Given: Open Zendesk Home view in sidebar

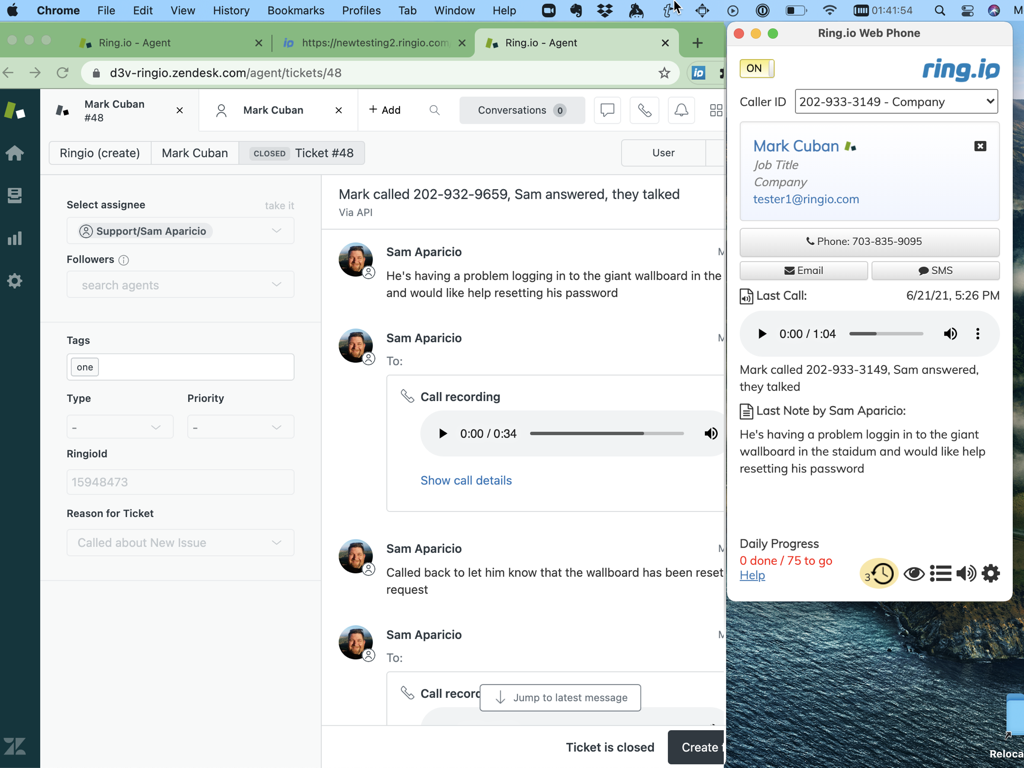Looking at the screenshot, I should tap(15, 153).
